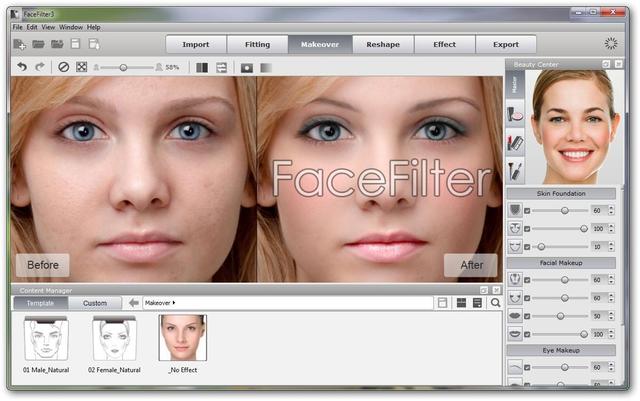Click the gradient square icon

pos(266,68)
